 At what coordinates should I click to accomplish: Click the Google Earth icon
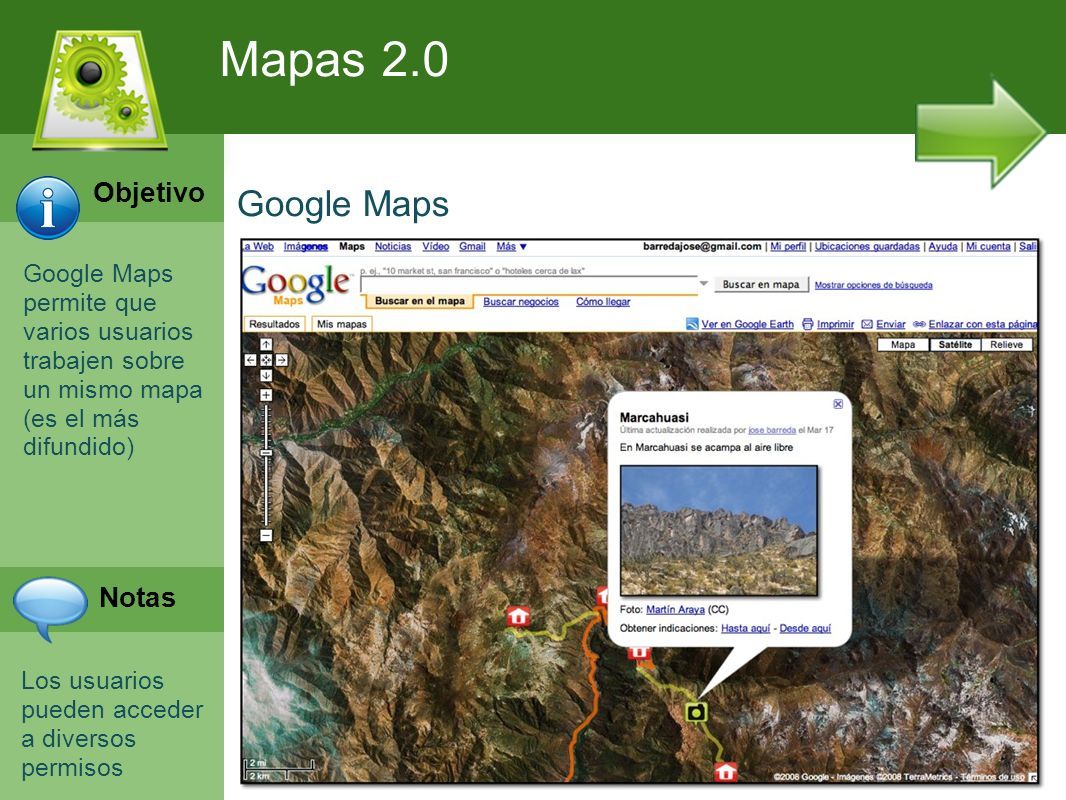pos(692,324)
